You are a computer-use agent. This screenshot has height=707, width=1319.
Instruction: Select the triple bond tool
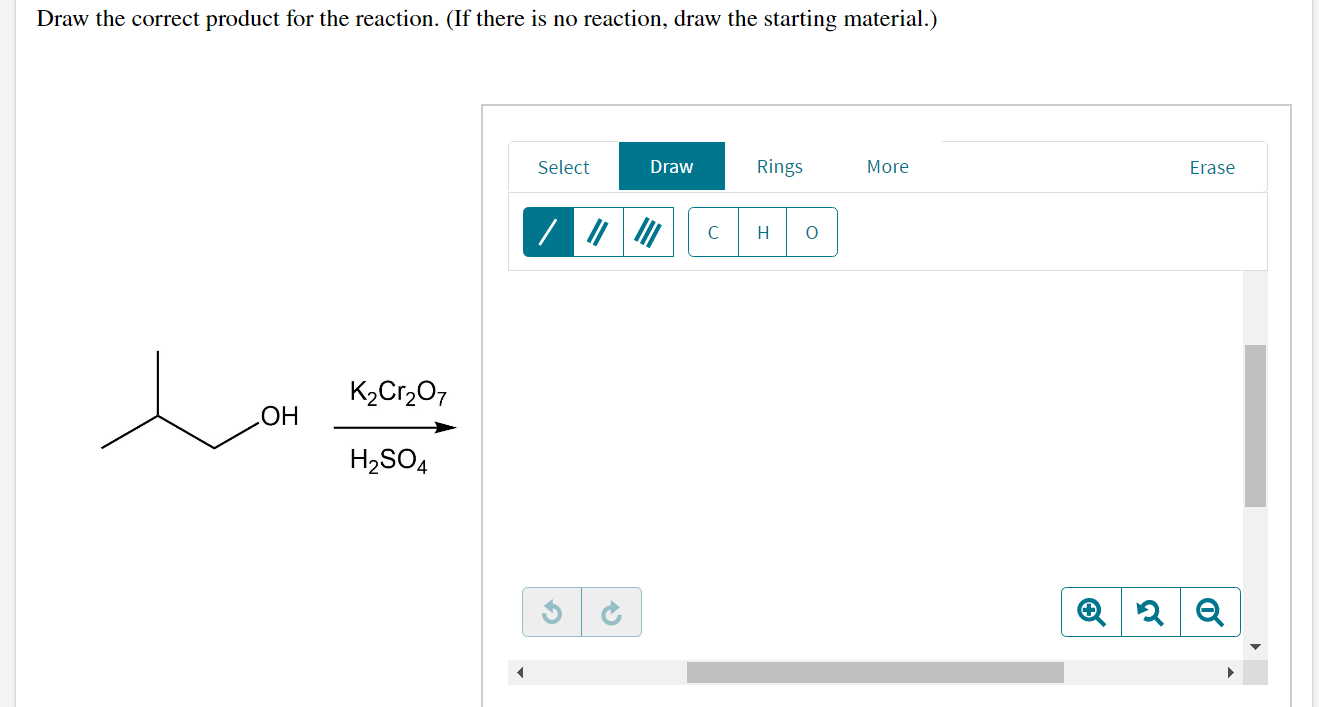click(648, 231)
